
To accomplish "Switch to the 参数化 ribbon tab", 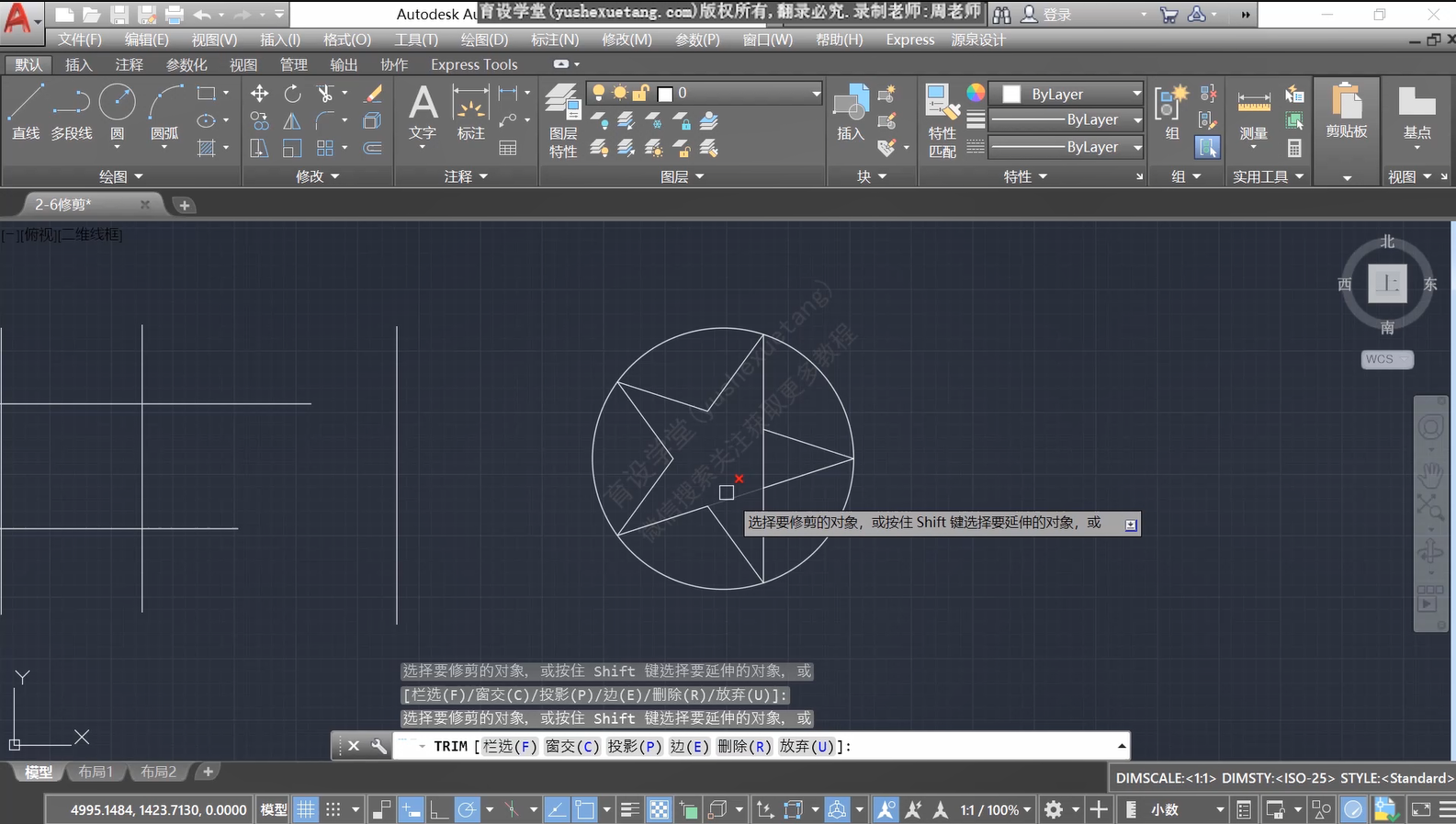I will coord(186,64).
